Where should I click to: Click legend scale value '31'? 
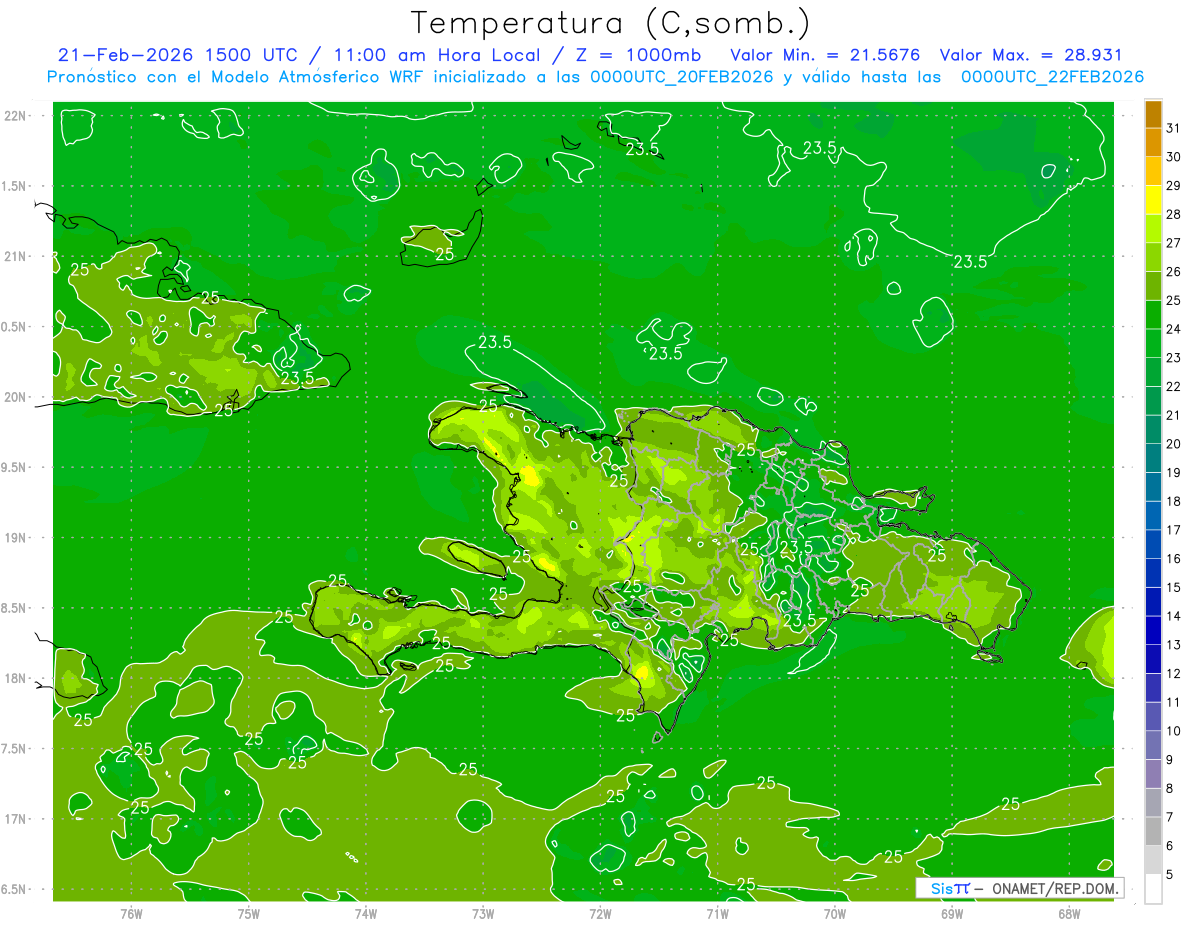1173,128
